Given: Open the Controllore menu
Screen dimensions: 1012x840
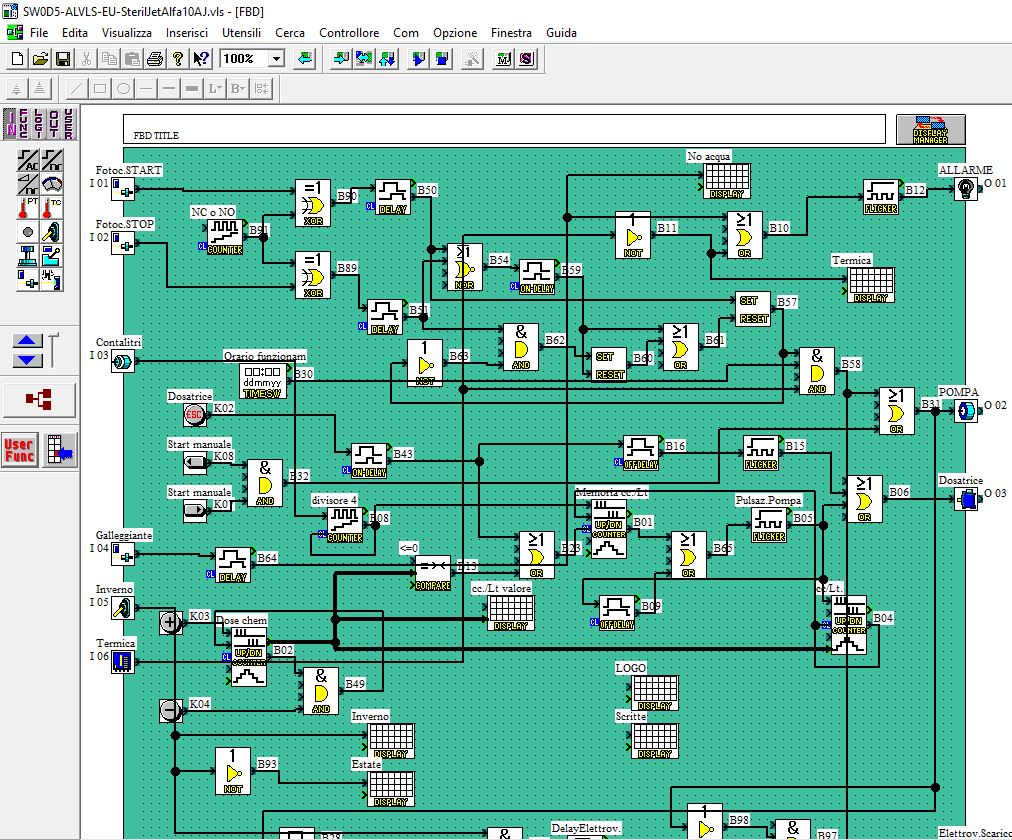Looking at the screenshot, I should [x=348, y=32].
